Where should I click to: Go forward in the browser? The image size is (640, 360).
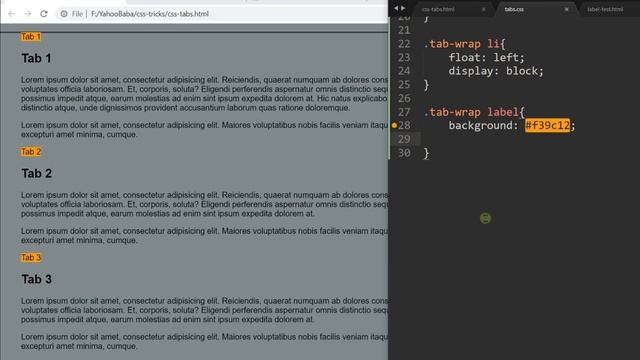27,14
